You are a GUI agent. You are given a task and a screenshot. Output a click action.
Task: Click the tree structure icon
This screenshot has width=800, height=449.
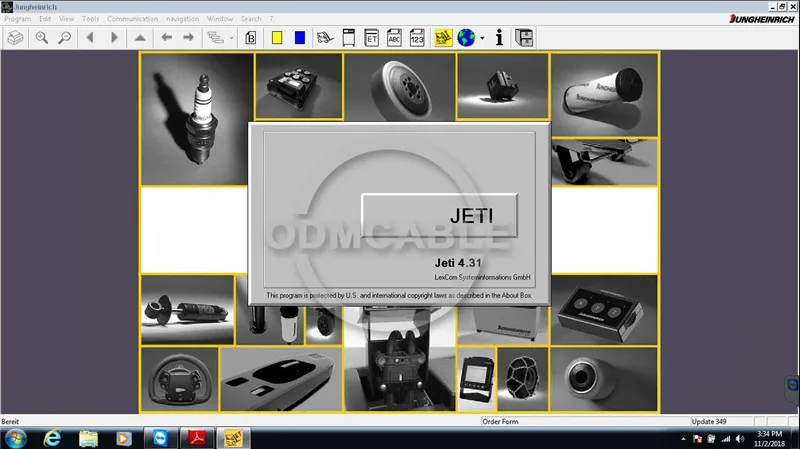216,38
